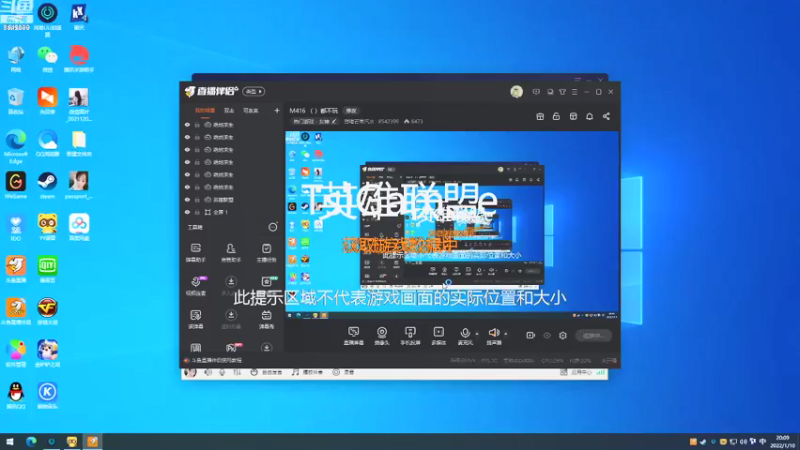The image size is (800, 450).
Task: Click the notification bell icon
Action: pyautogui.click(x=589, y=116)
